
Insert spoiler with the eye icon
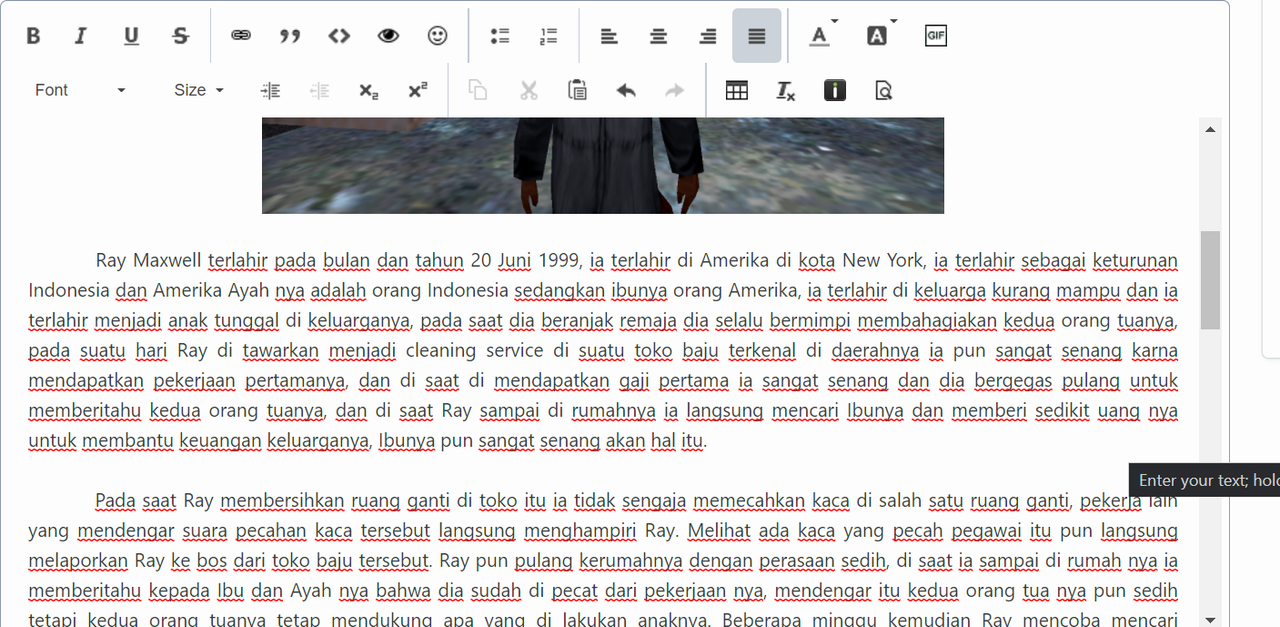(x=388, y=36)
